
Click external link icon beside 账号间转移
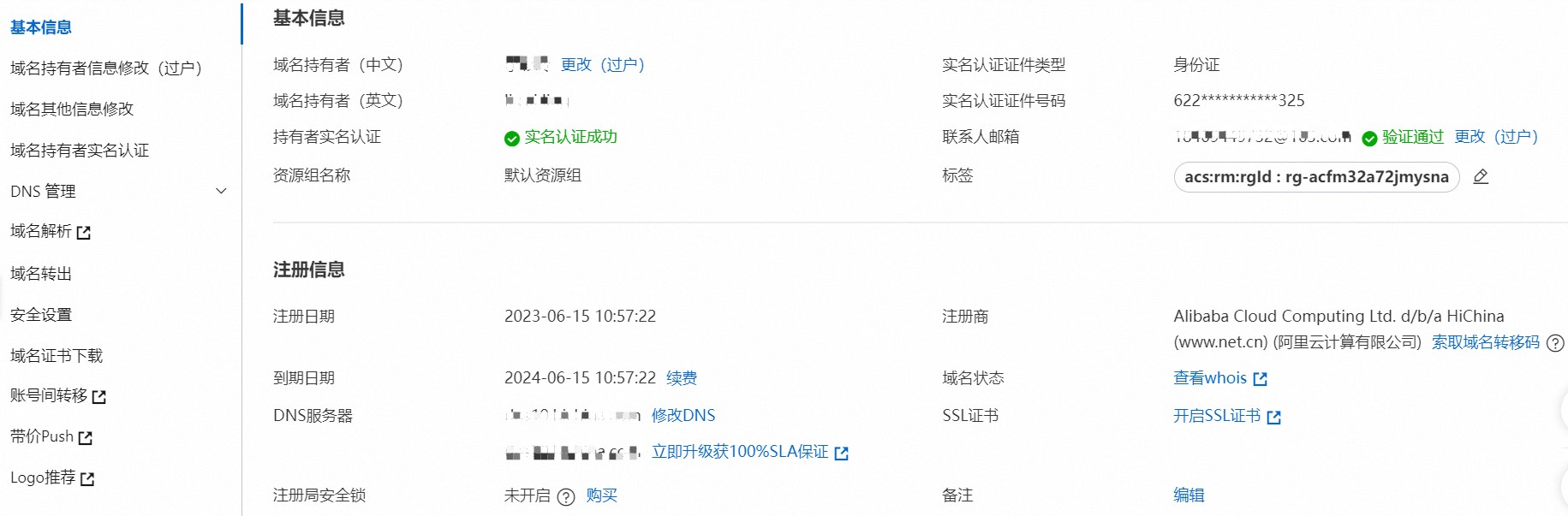tap(99, 397)
